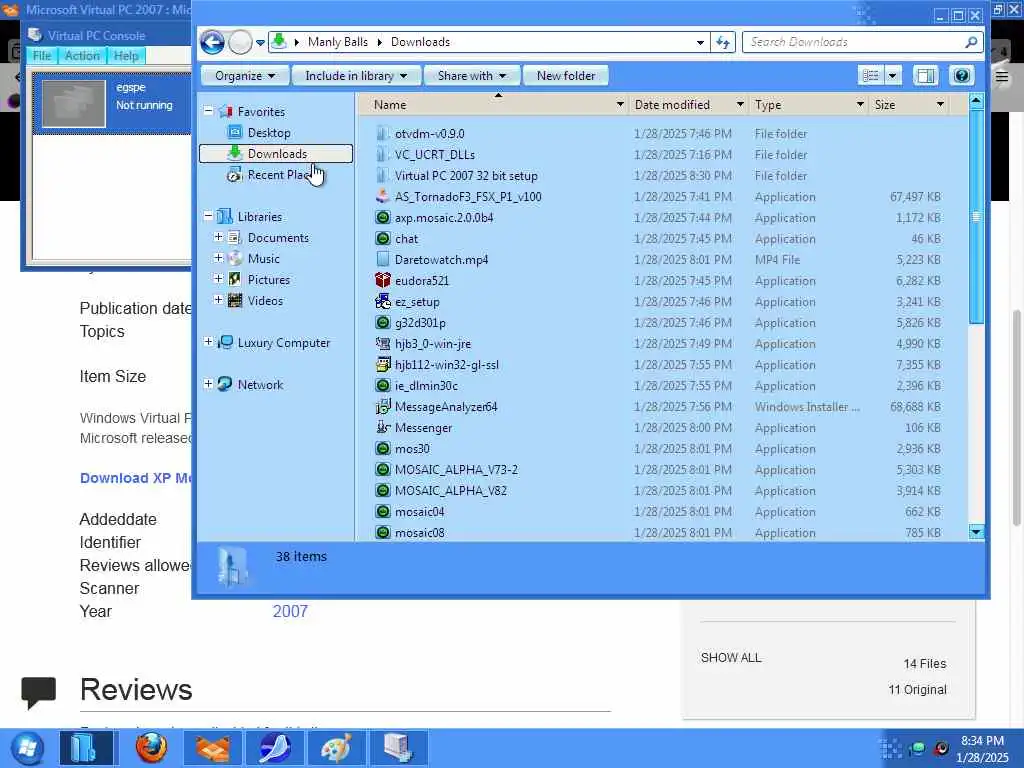Click the Help question mark icon
The width and height of the screenshot is (1024, 768).
click(961, 76)
